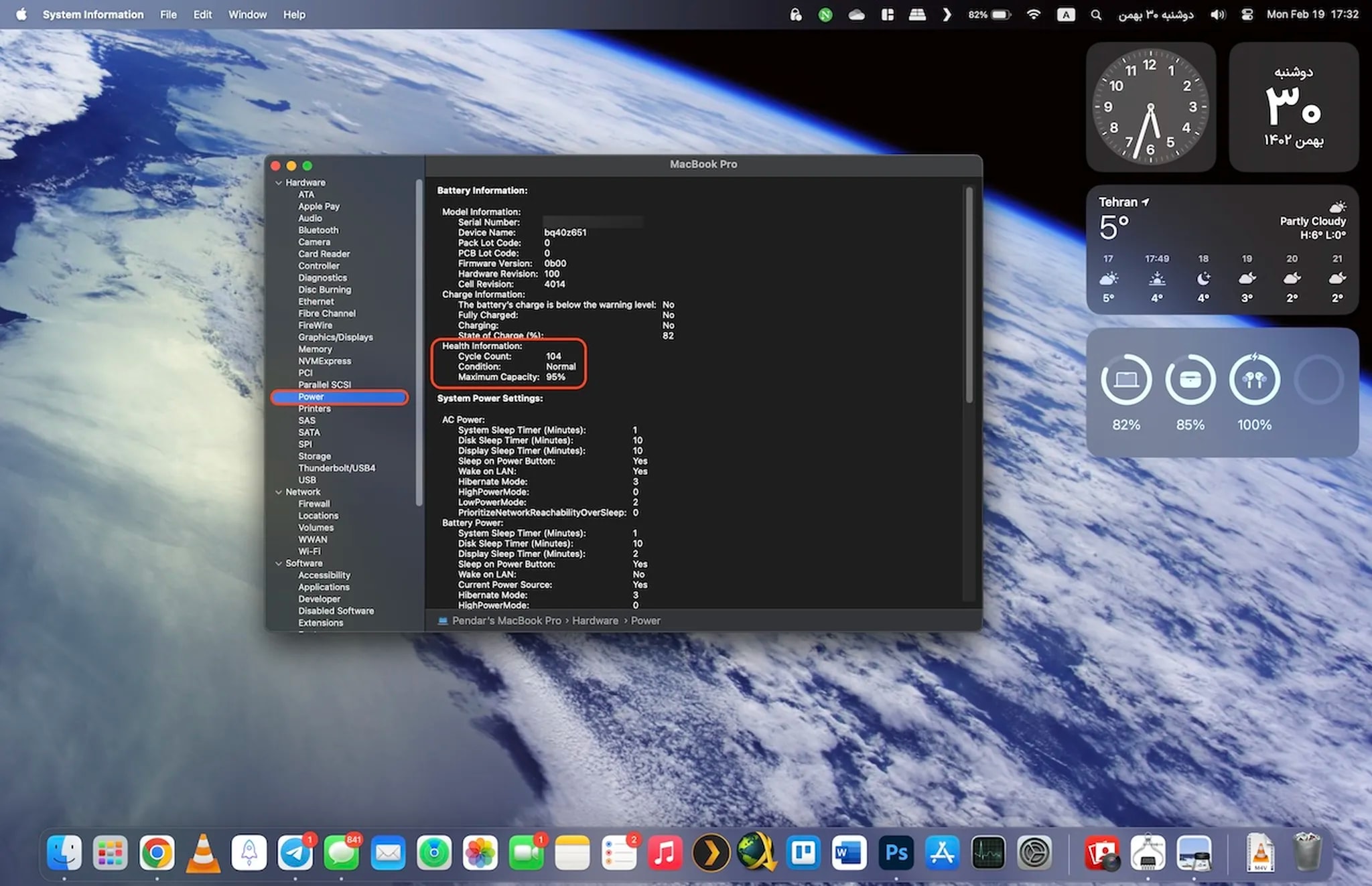Click the details pane vertical scrollbar
The height and width of the screenshot is (886, 1372).
[x=969, y=295]
